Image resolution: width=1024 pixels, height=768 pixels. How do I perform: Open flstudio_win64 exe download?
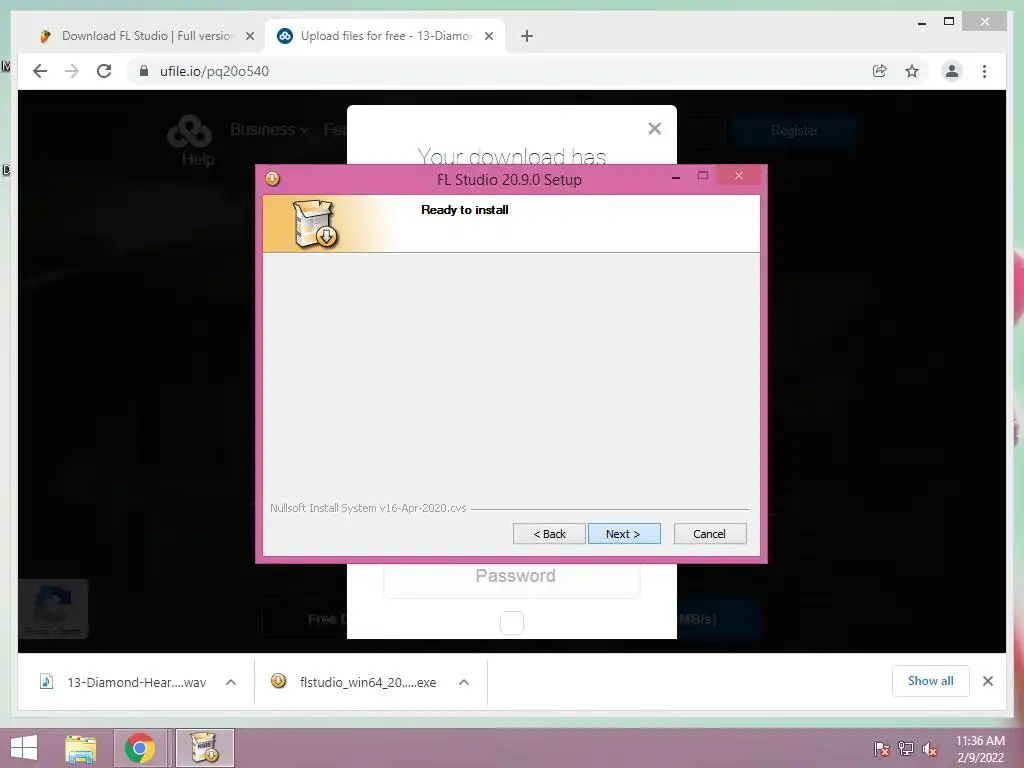[x=368, y=682]
